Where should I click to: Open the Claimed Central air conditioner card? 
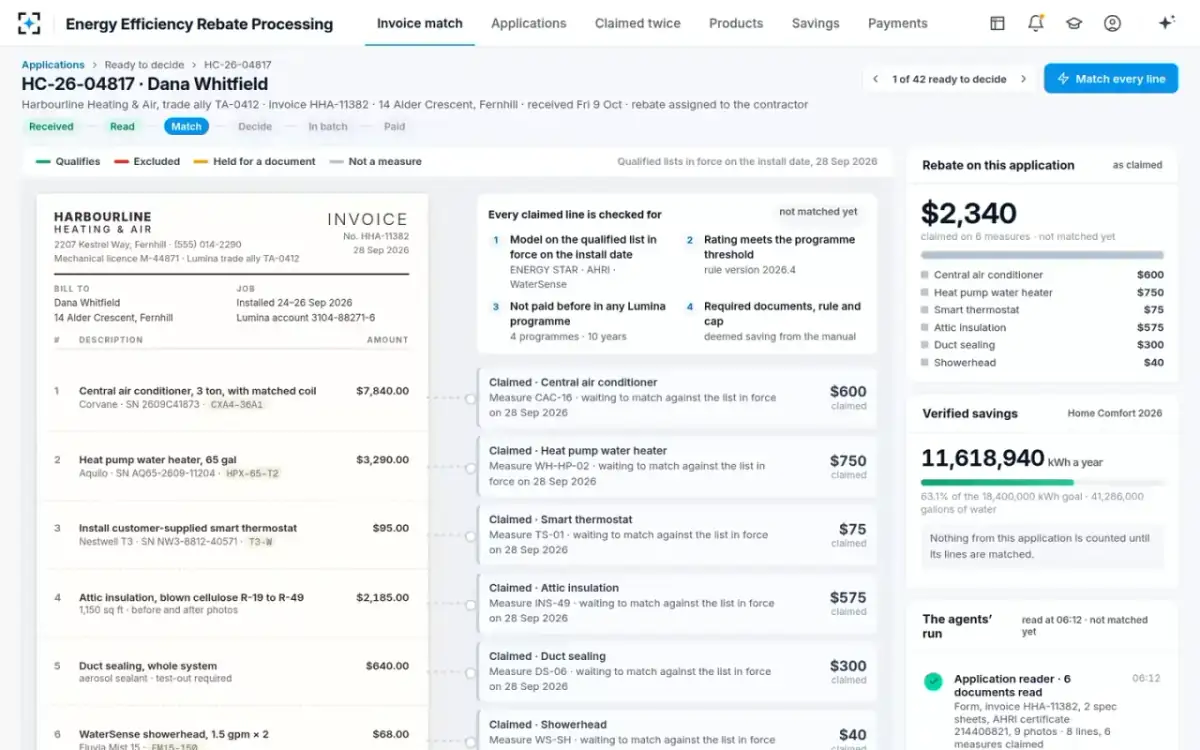tap(677, 398)
